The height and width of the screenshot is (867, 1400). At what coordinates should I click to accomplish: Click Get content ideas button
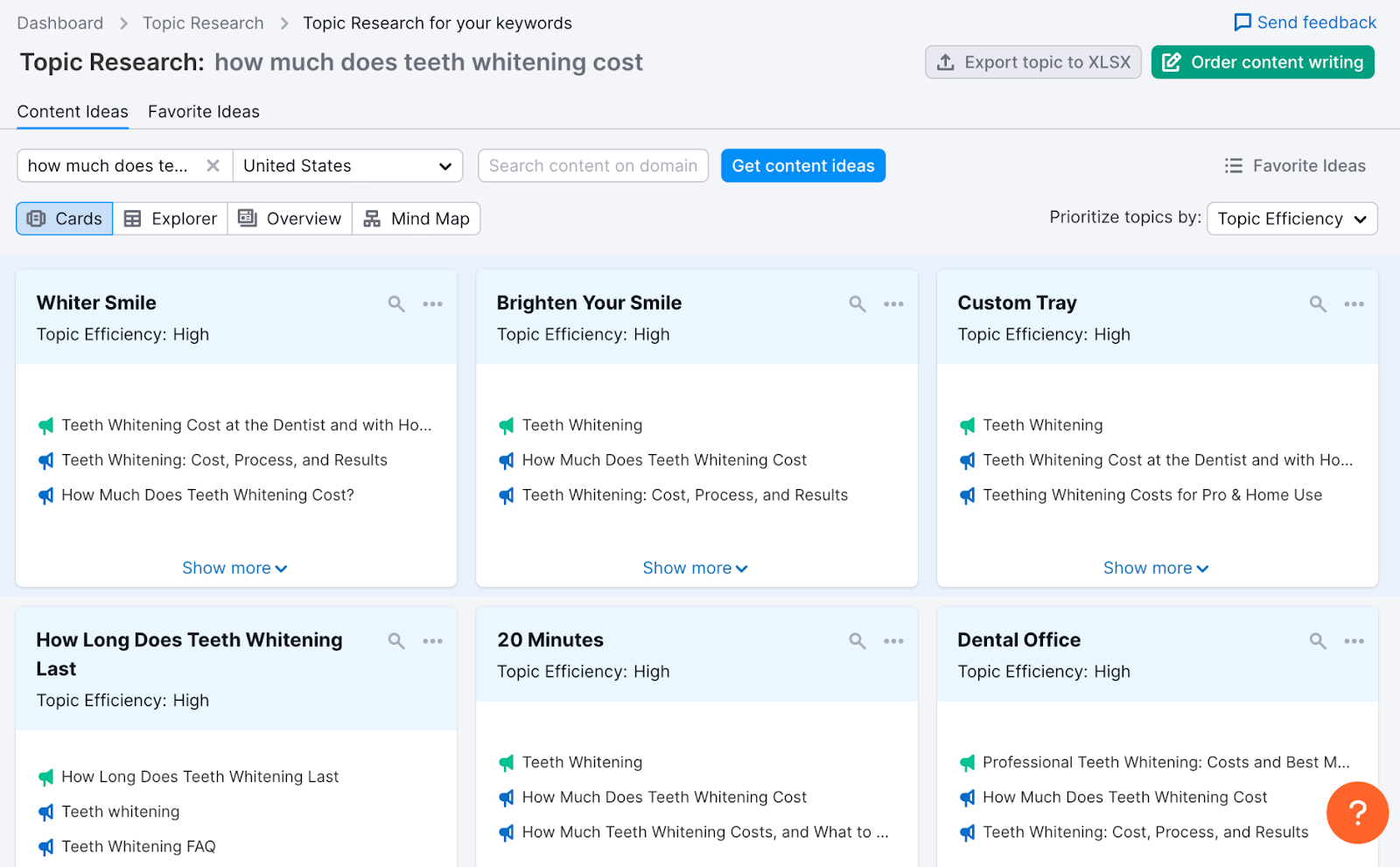tap(803, 165)
